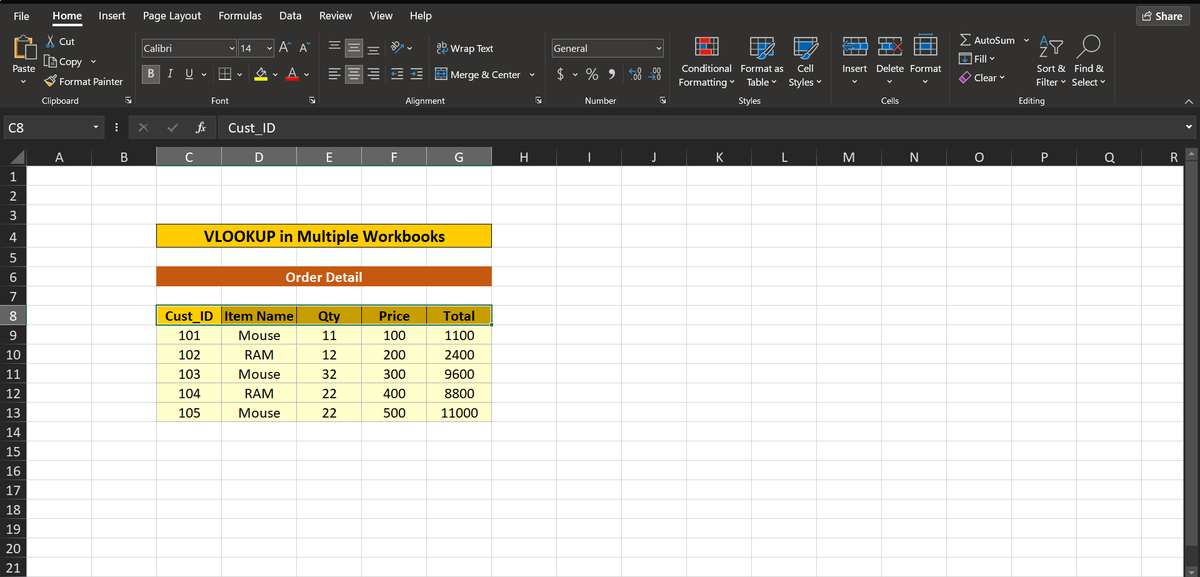Open the General number format dropdown

point(659,48)
